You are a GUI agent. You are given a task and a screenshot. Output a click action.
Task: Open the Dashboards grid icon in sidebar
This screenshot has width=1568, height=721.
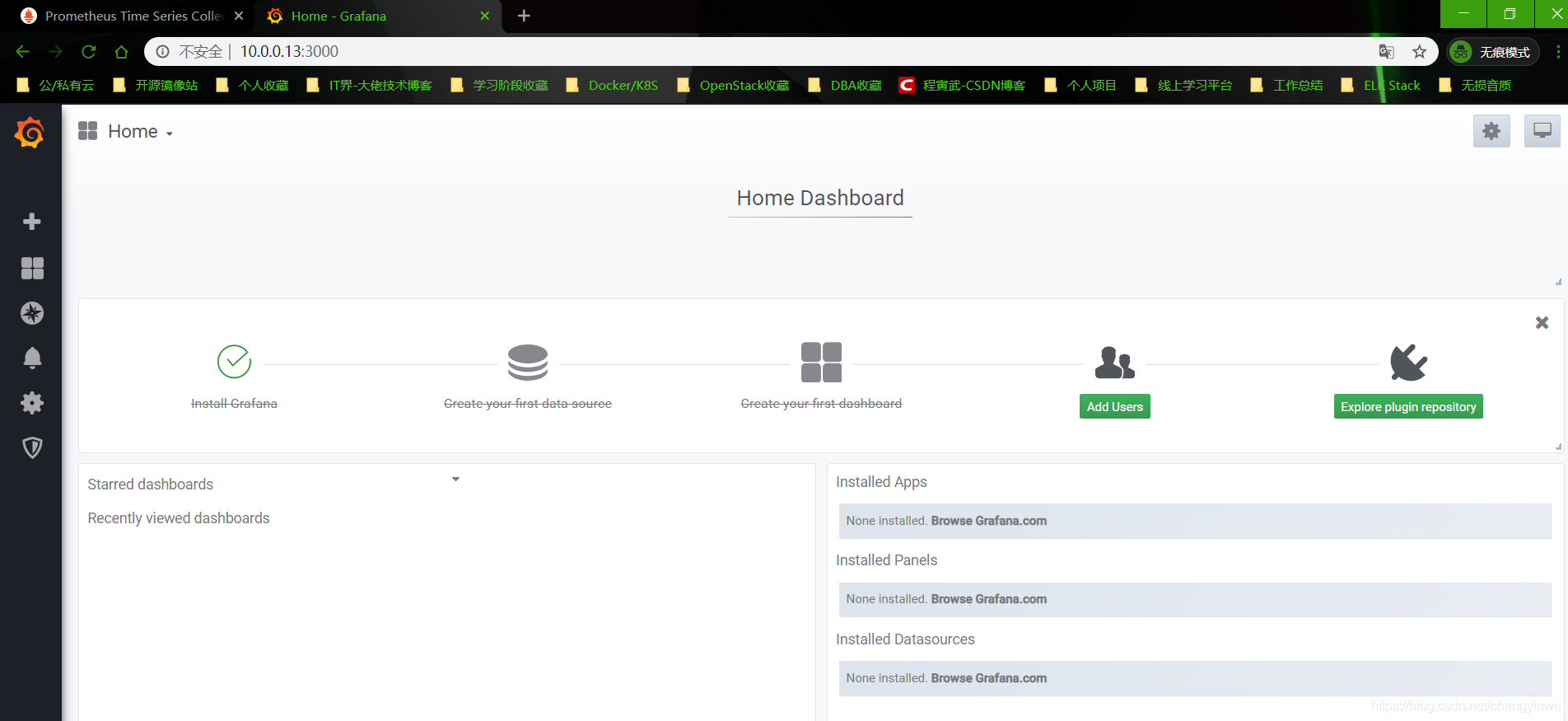[x=32, y=268]
